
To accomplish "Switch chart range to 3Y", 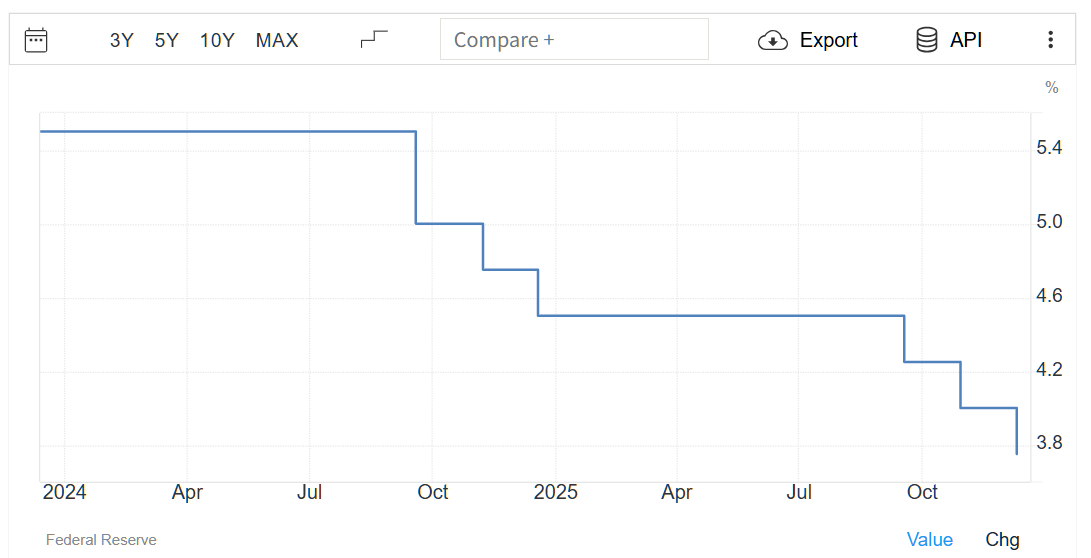I will (x=121, y=40).
